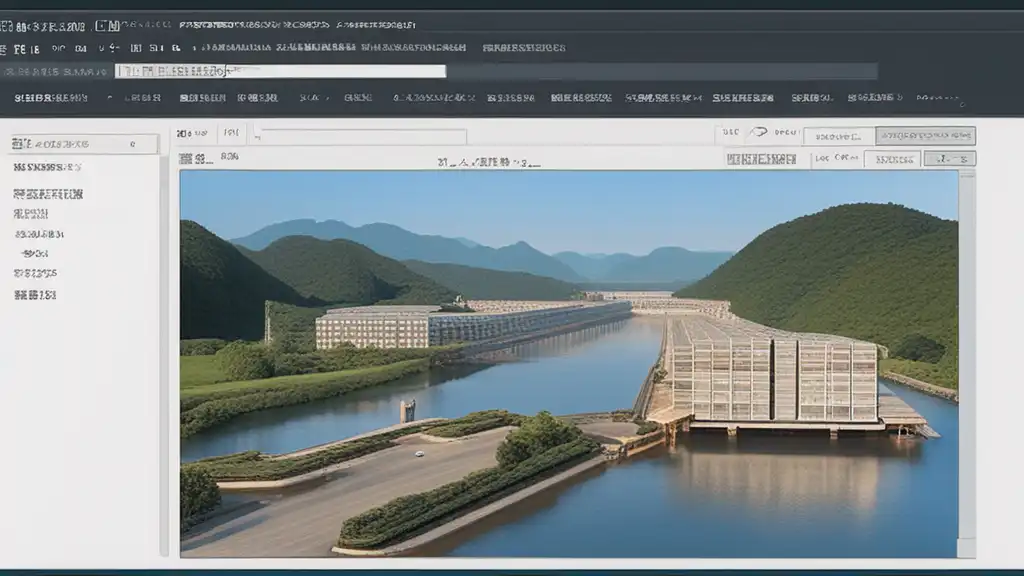
Task: Switch to the second small tab above the photo
Action: 230,158
